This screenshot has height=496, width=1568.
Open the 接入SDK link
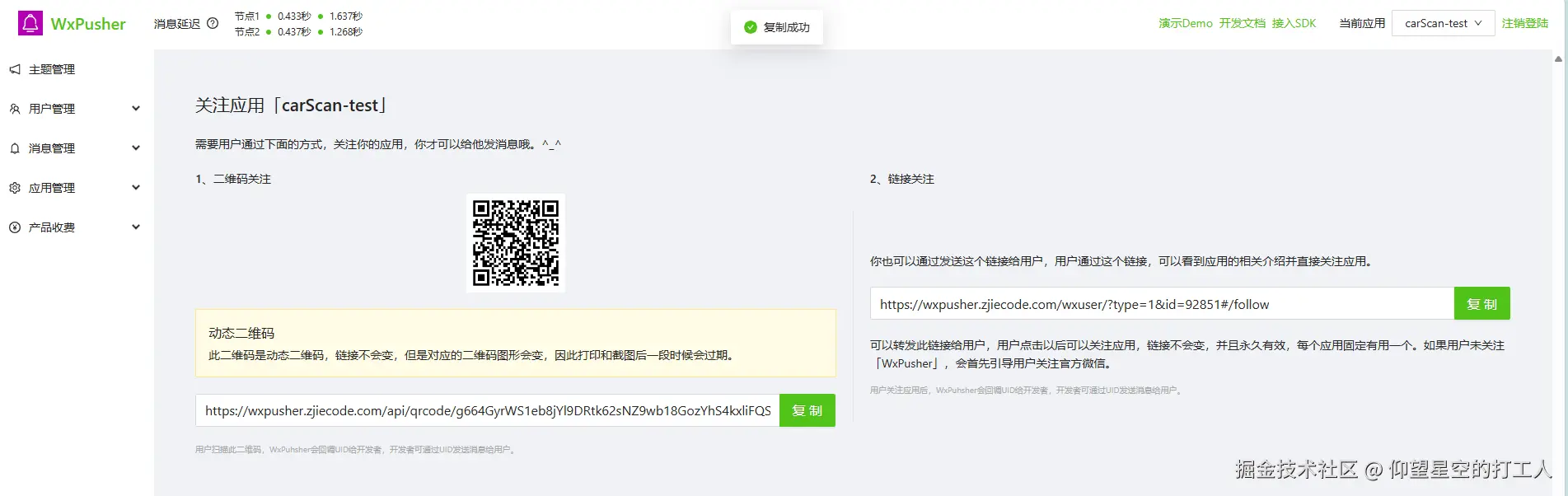click(x=1294, y=23)
